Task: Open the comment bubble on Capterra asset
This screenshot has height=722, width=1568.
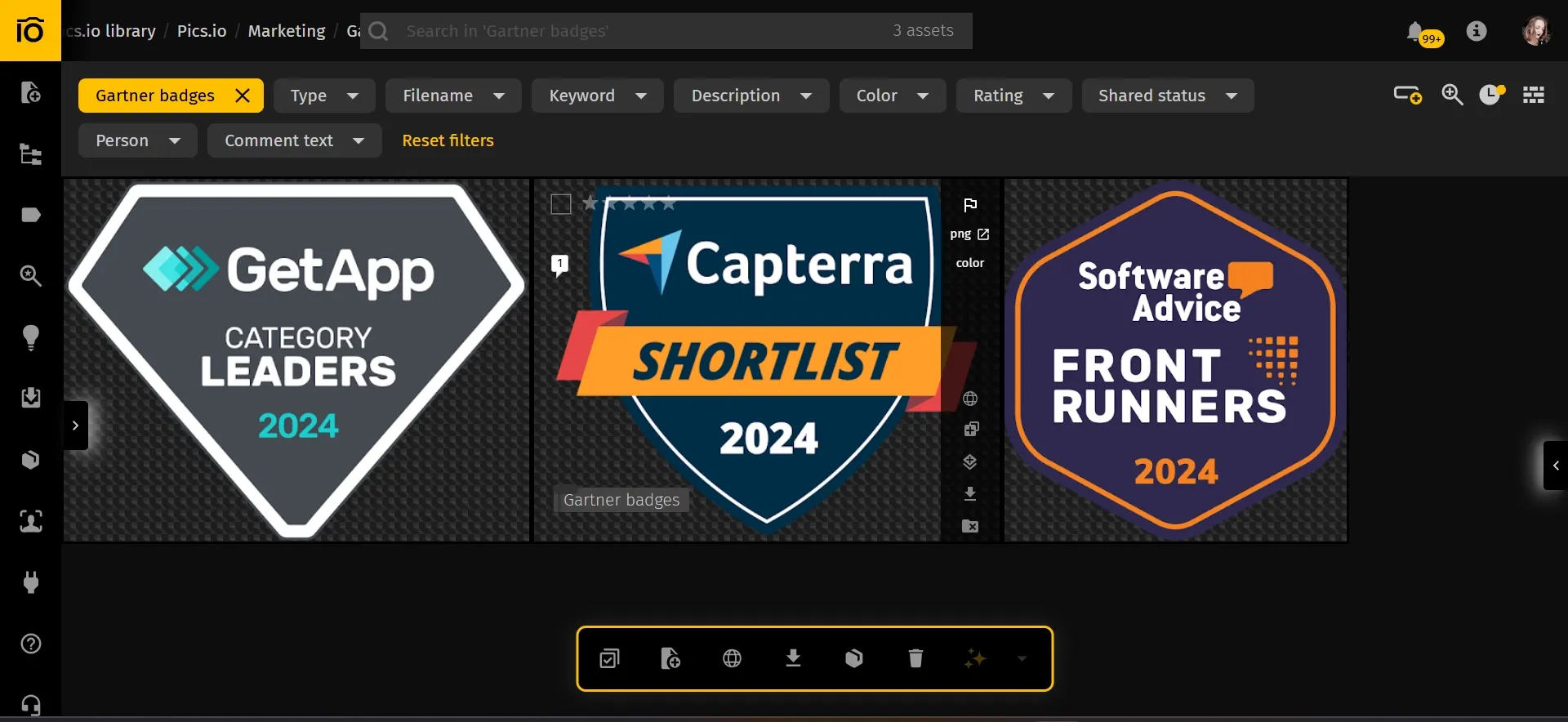Action: click(559, 265)
